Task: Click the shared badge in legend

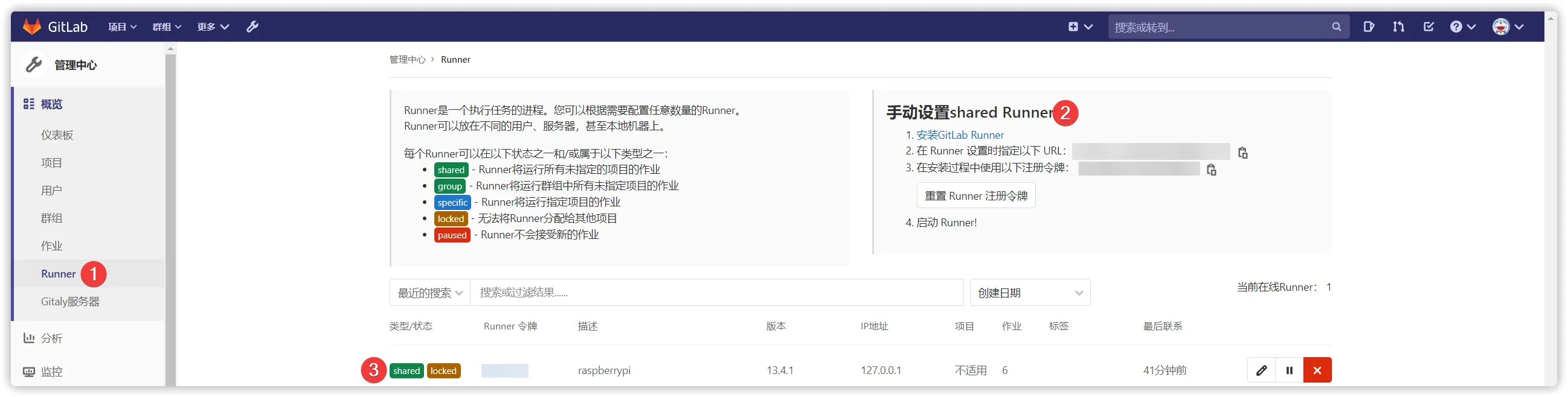Action: tap(451, 170)
